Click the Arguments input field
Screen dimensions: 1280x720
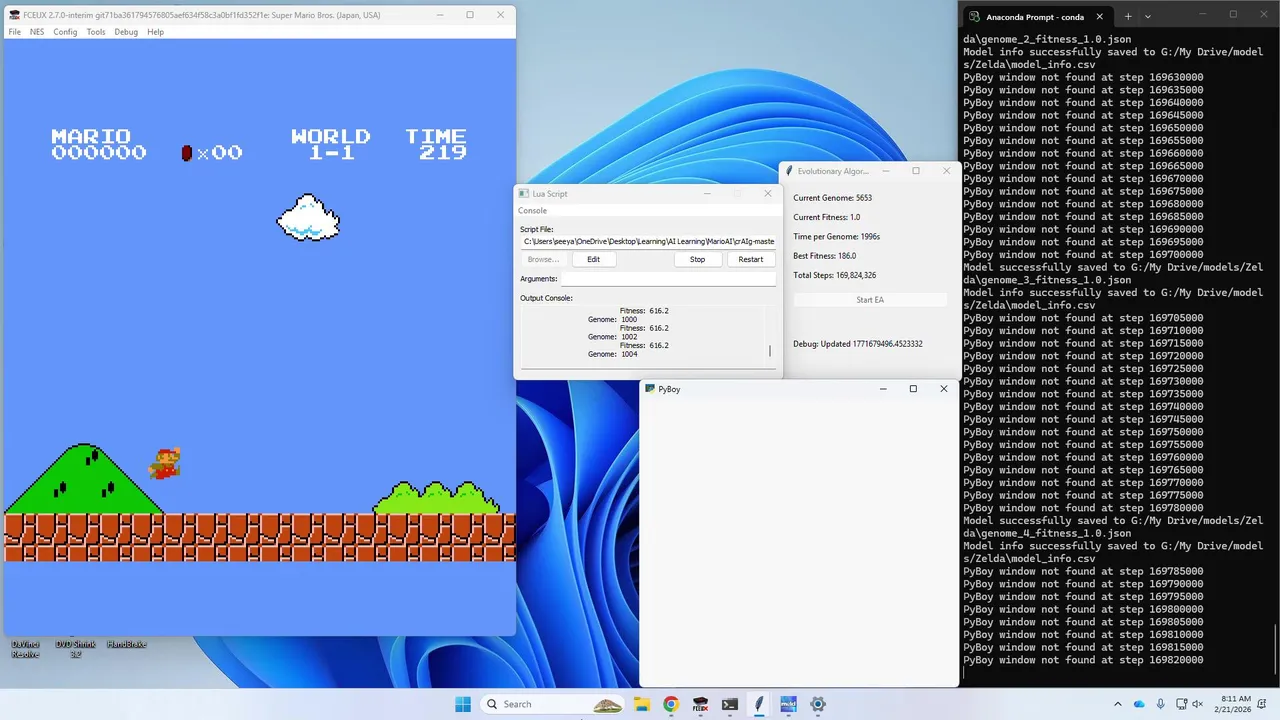pyautogui.click(x=668, y=279)
